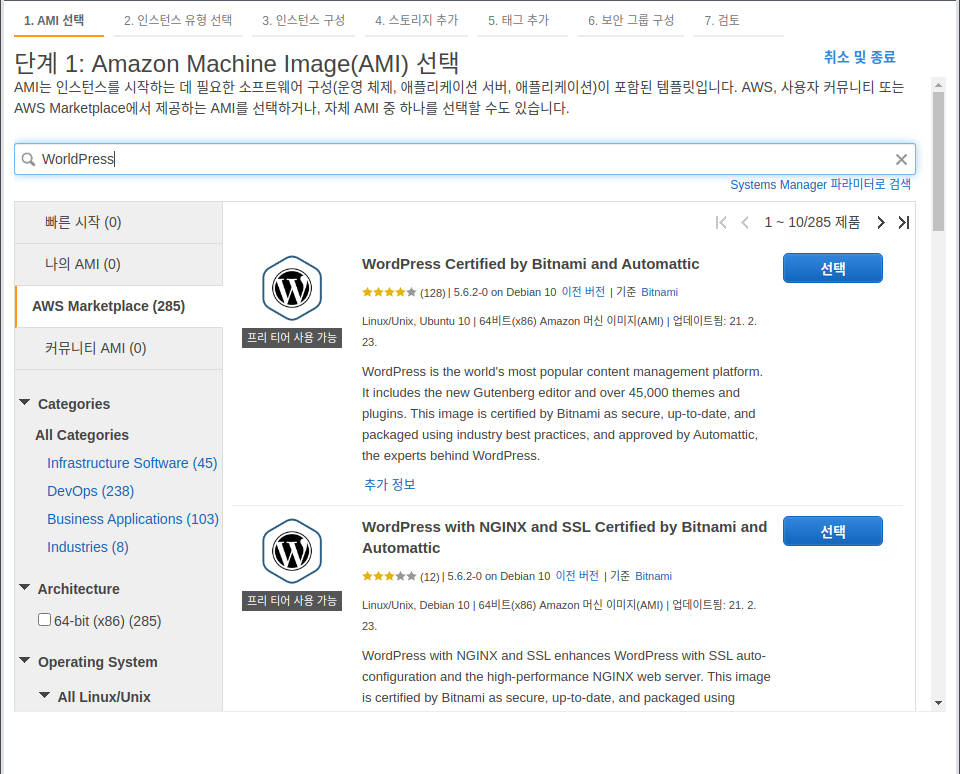Click 프리 티어 badge under second WordPress logo
Viewport: 960px width, 774px height.
[292, 601]
